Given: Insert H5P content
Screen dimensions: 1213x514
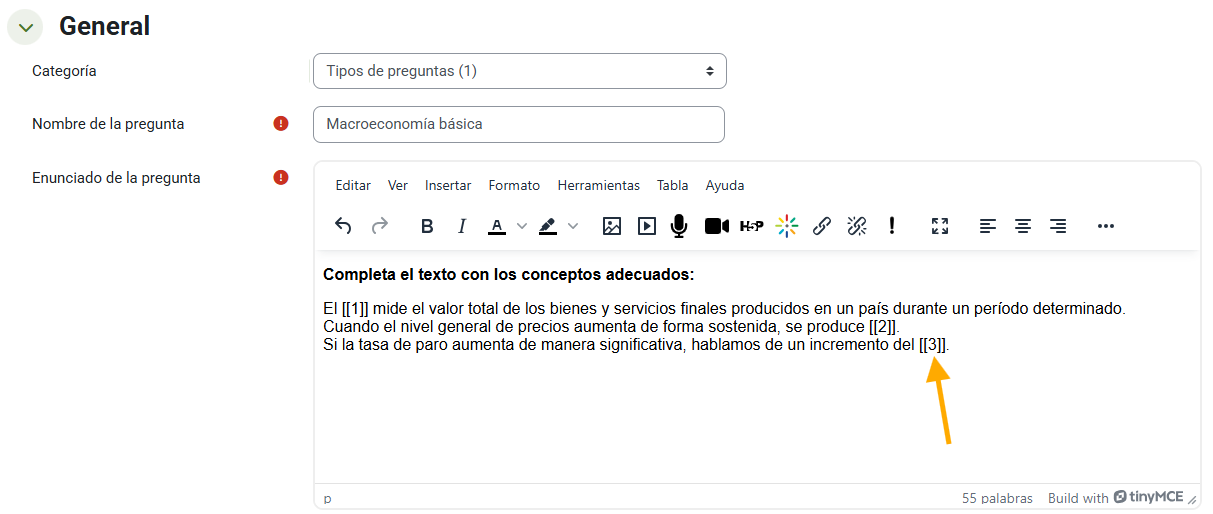Looking at the screenshot, I should tap(751, 226).
